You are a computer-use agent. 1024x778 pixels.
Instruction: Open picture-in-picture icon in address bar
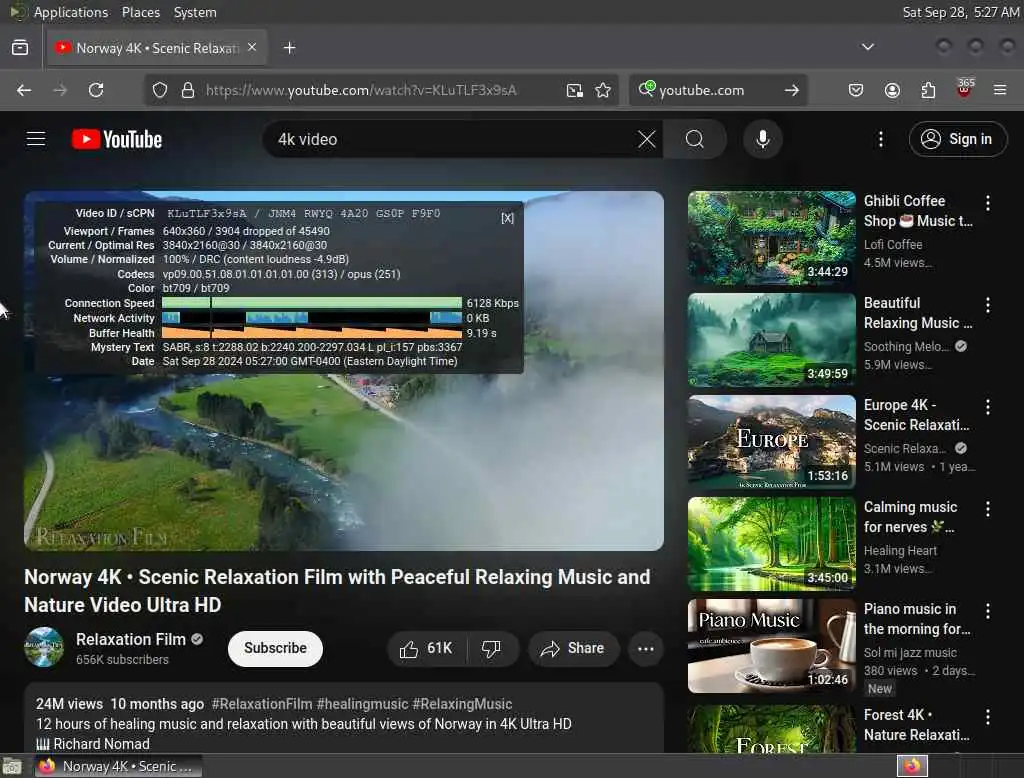[x=575, y=90]
